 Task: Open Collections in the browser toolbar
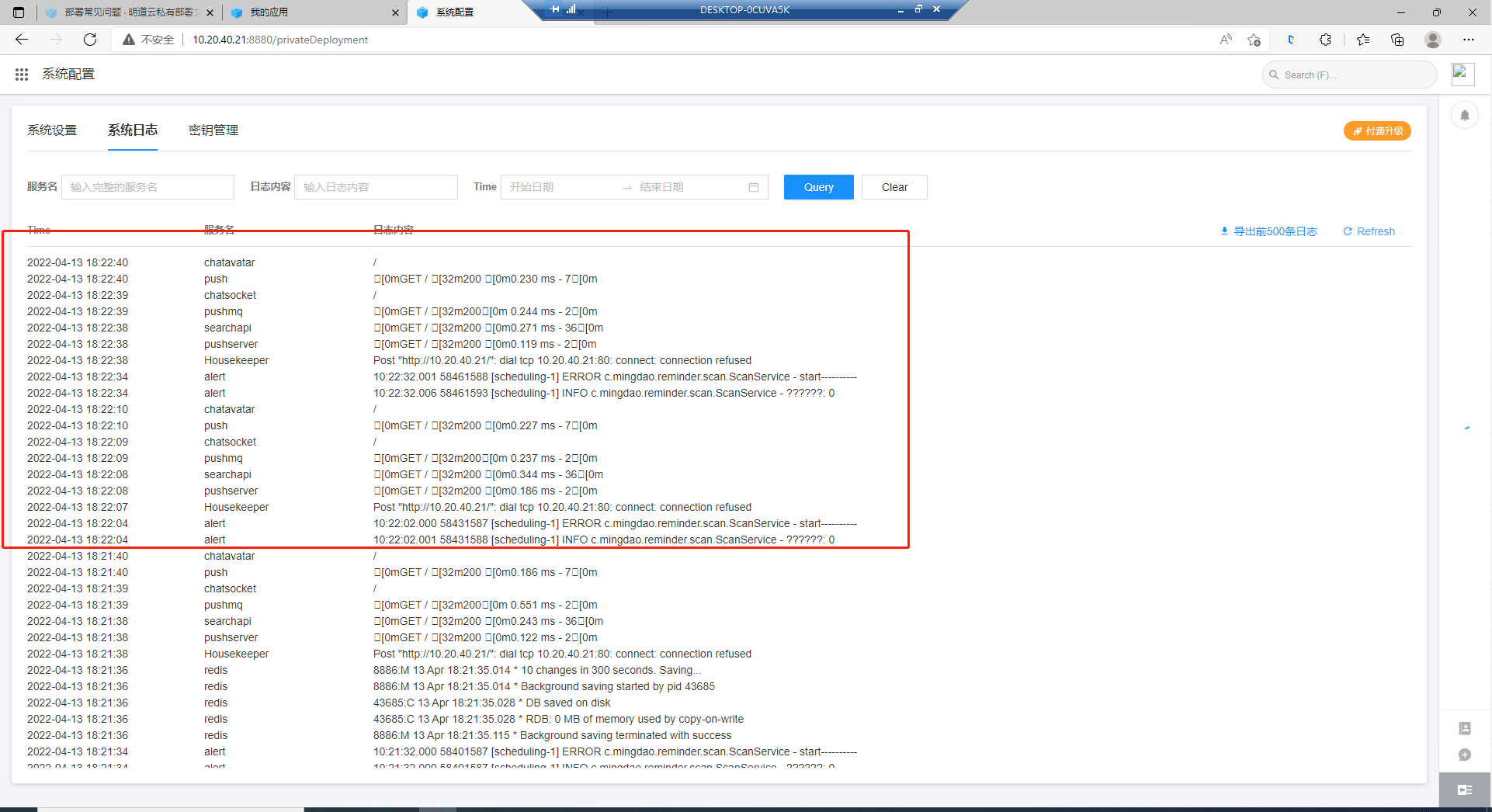(1398, 40)
